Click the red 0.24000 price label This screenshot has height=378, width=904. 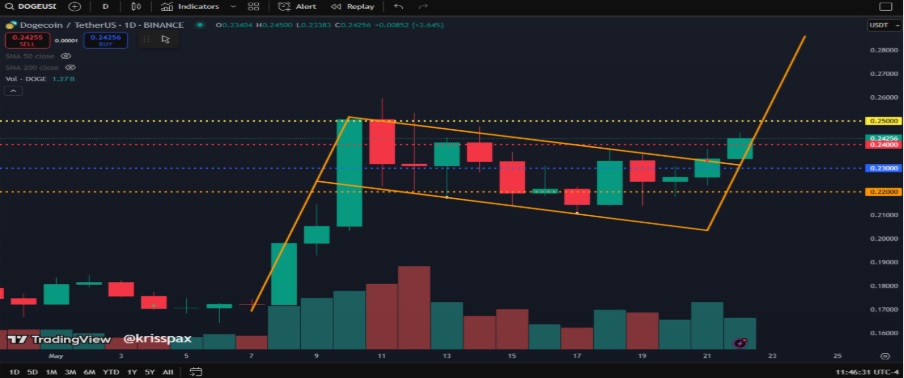[x=882, y=145]
